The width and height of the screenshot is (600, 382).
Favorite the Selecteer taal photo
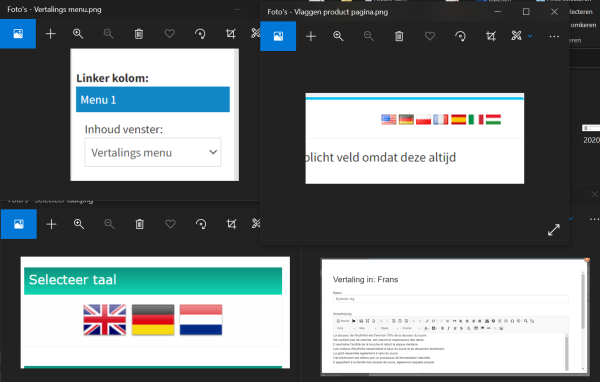point(170,224)
